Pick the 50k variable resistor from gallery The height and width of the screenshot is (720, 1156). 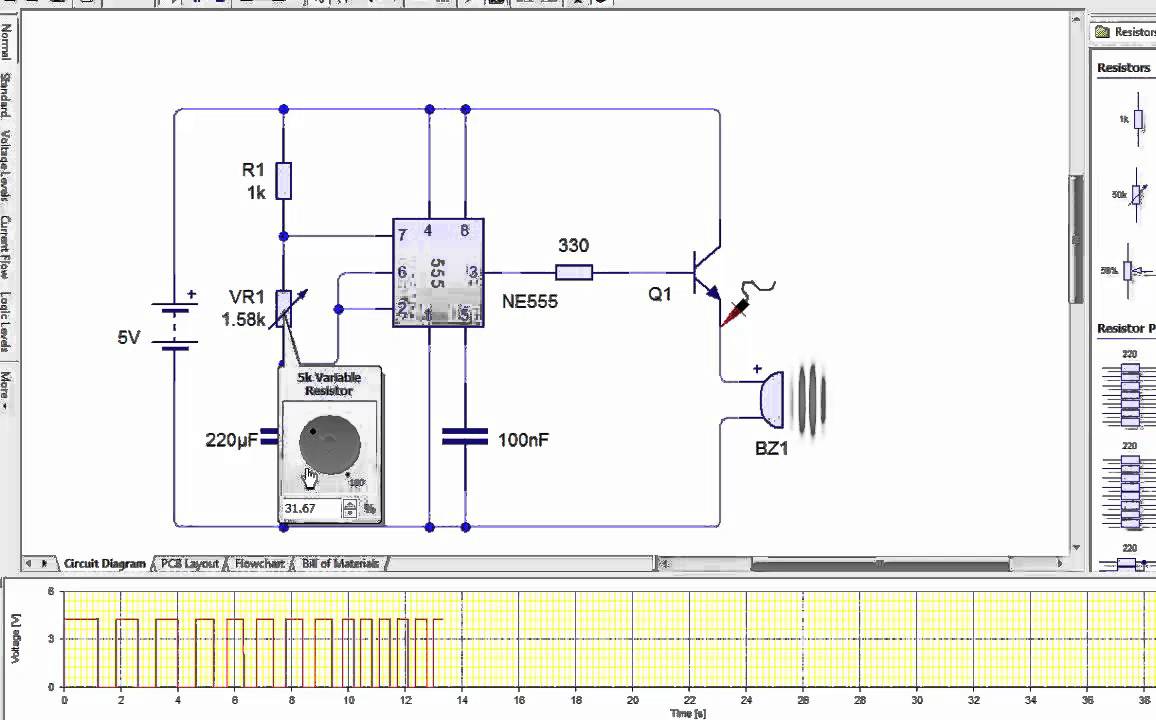coord(1137,195)
